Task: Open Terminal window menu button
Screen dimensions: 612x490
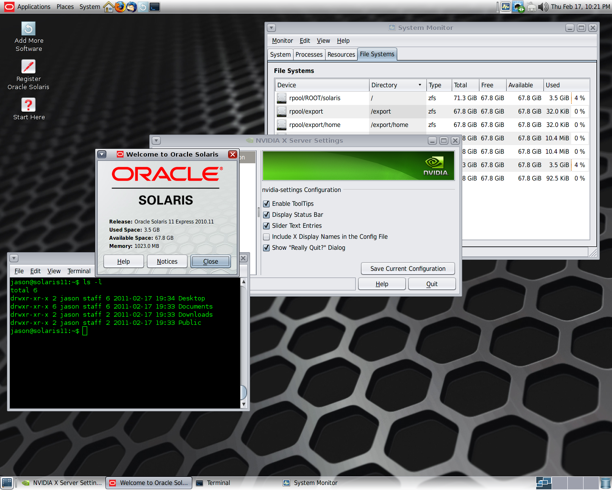Action: pos(14,258)
